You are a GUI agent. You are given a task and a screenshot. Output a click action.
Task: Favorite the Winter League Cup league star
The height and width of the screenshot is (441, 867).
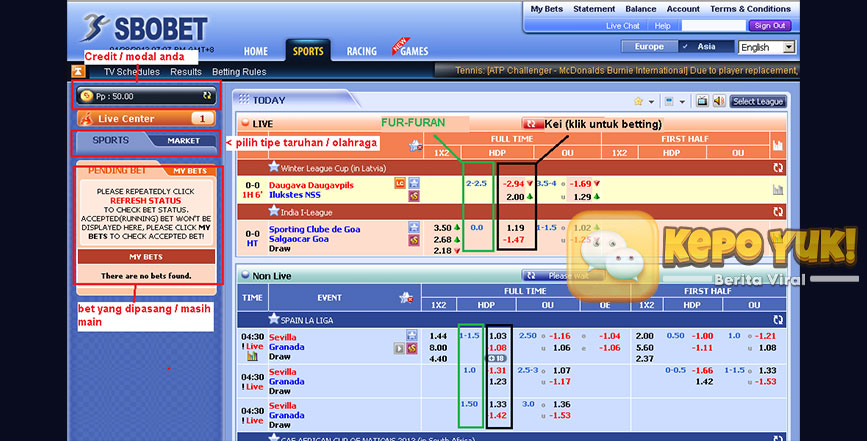pos(274,167)
